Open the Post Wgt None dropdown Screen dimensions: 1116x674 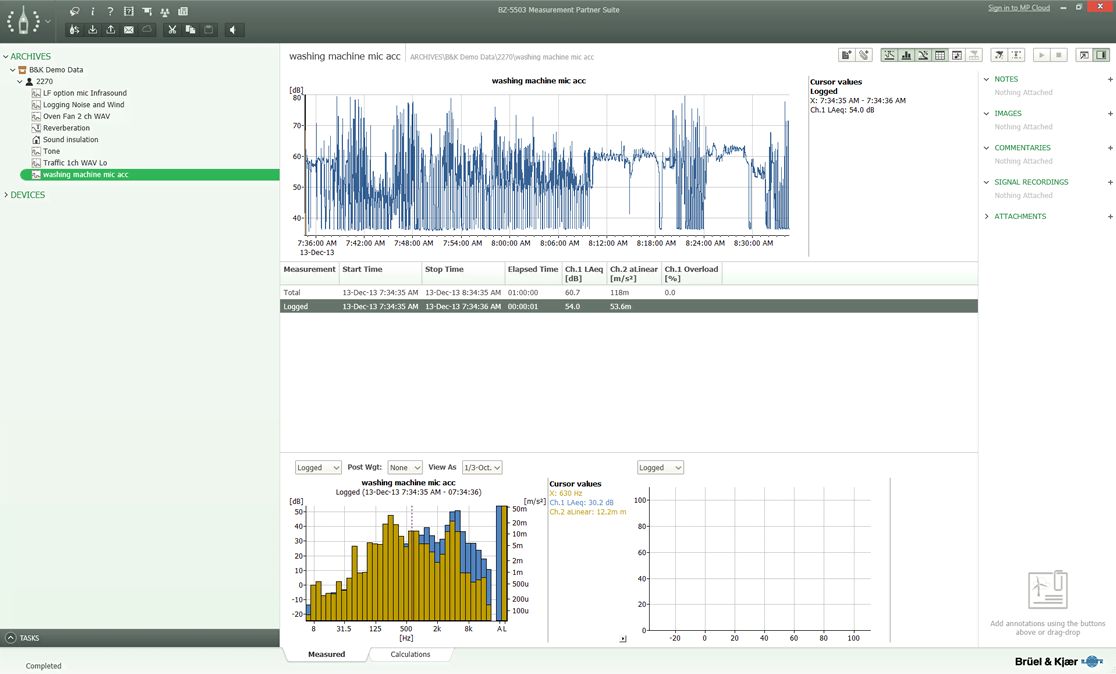point(405,468)
